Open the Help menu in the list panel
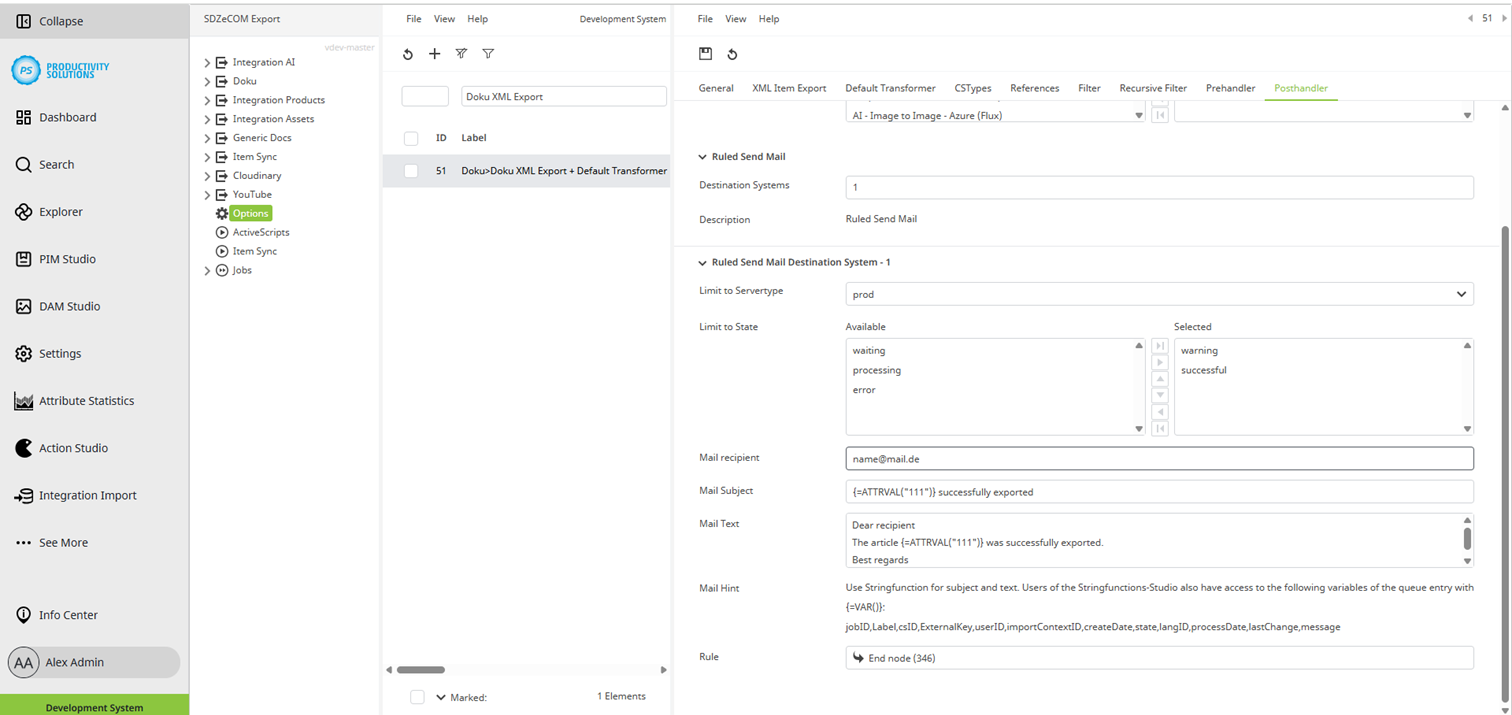The width and height of the screenshot is (1512, 715). click(478, 19)
